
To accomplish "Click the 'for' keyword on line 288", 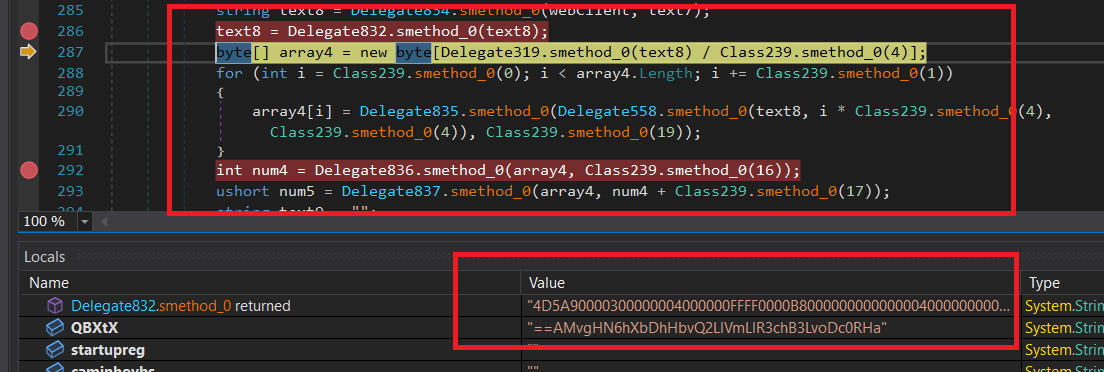I will pos(230,73).
